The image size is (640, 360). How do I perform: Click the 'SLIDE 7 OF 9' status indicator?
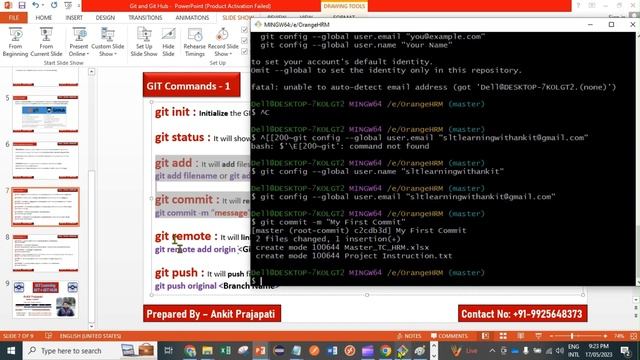18,336
